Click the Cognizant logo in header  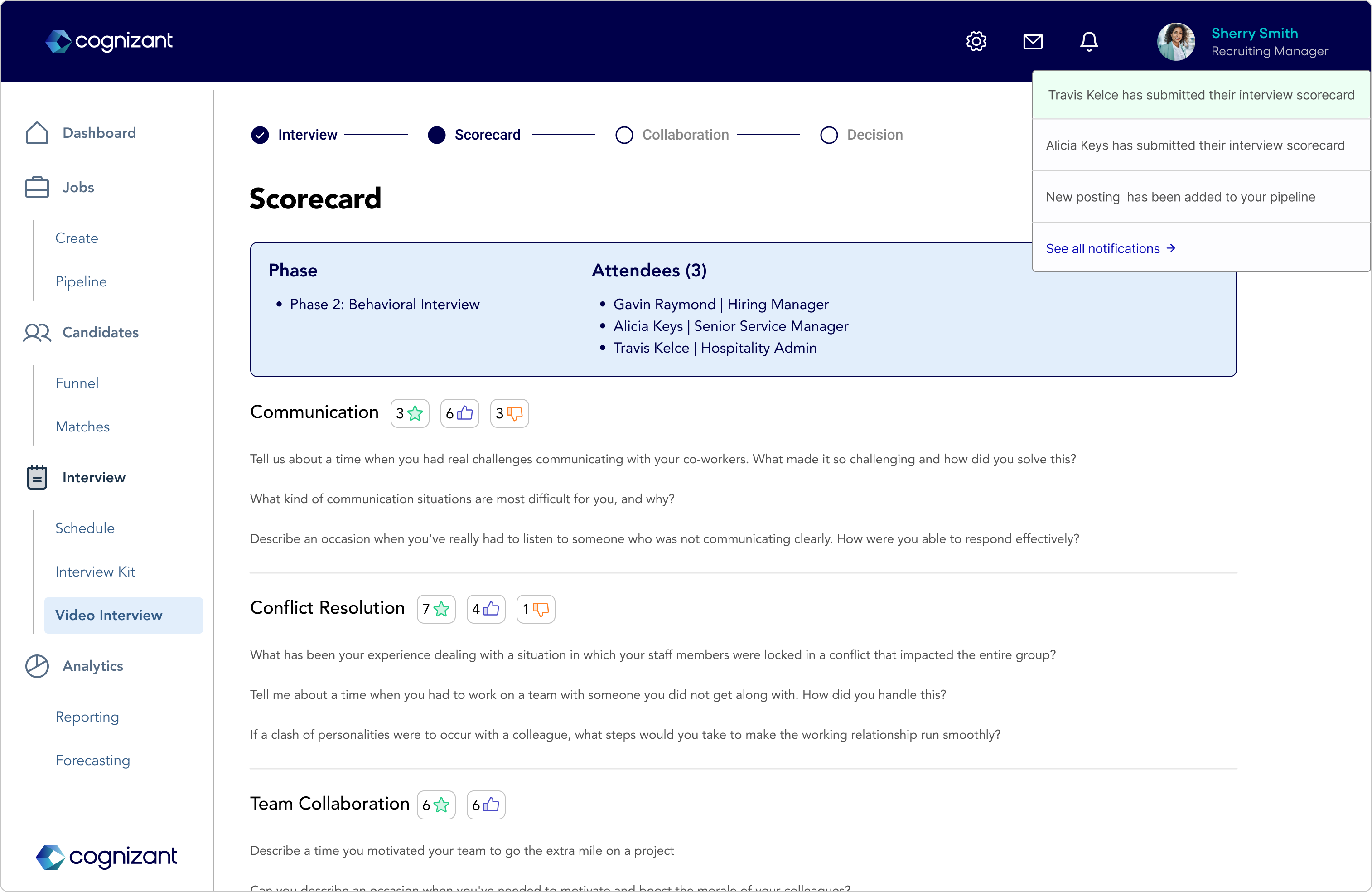point(108,41)
